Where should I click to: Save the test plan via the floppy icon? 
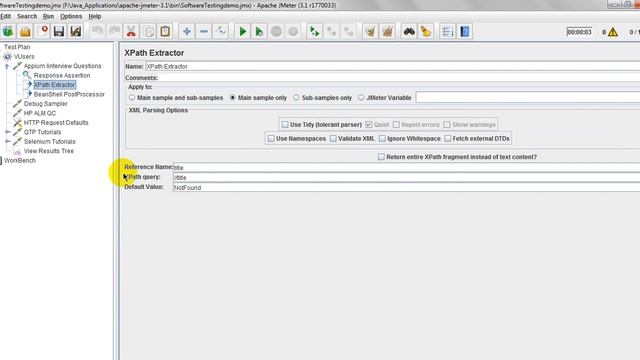point(59,31)
